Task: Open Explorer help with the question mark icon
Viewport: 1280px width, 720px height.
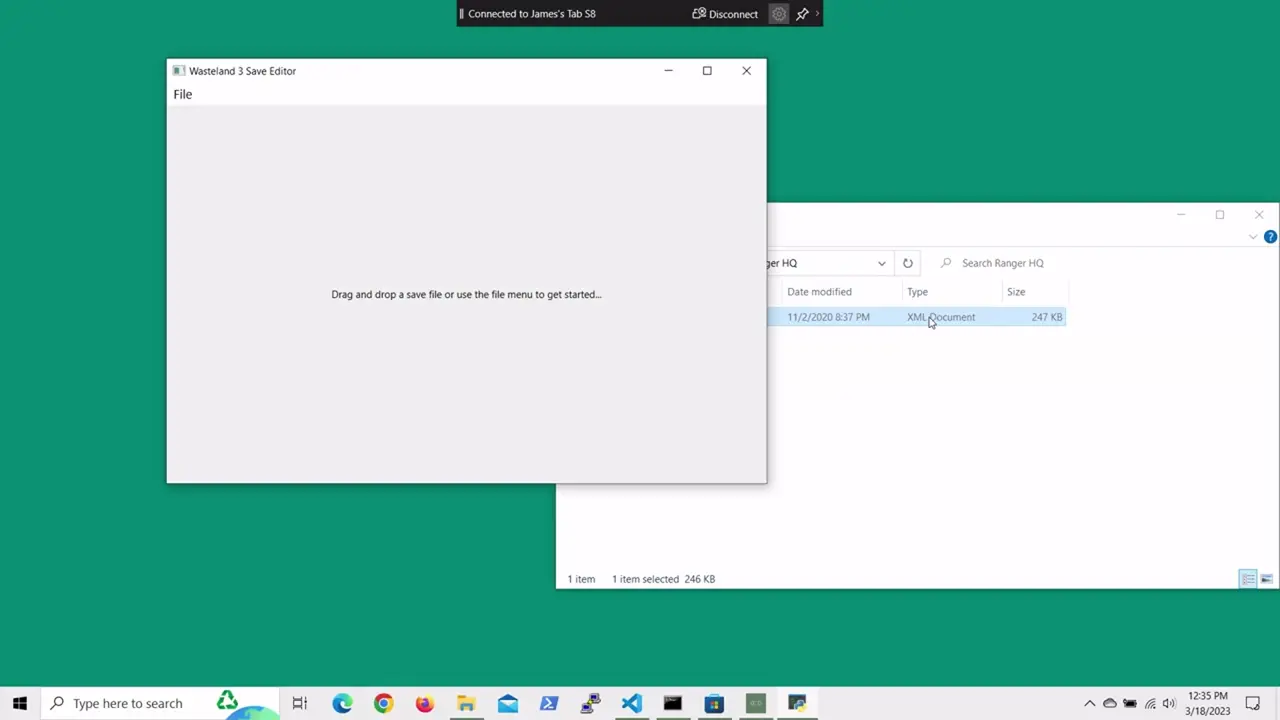Action: pyautogui.click(x=1270, y=237)
